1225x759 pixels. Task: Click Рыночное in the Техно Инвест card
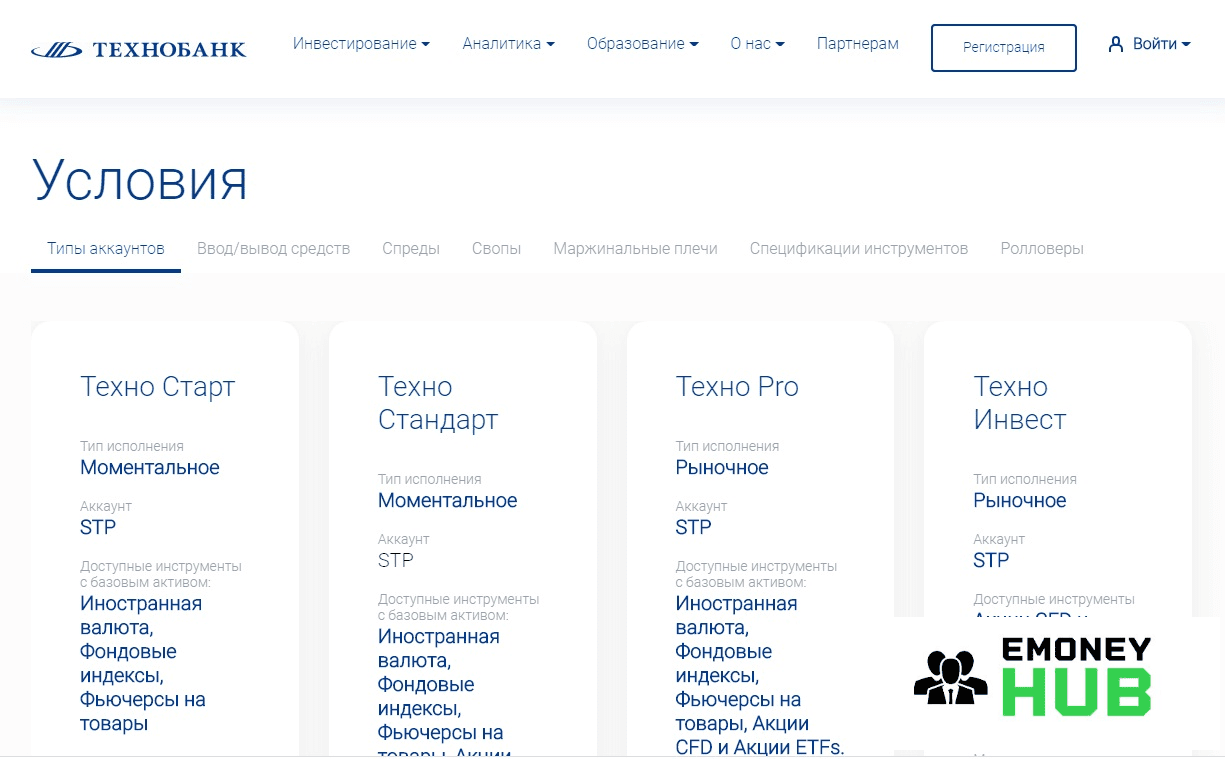pos(1020,500)
